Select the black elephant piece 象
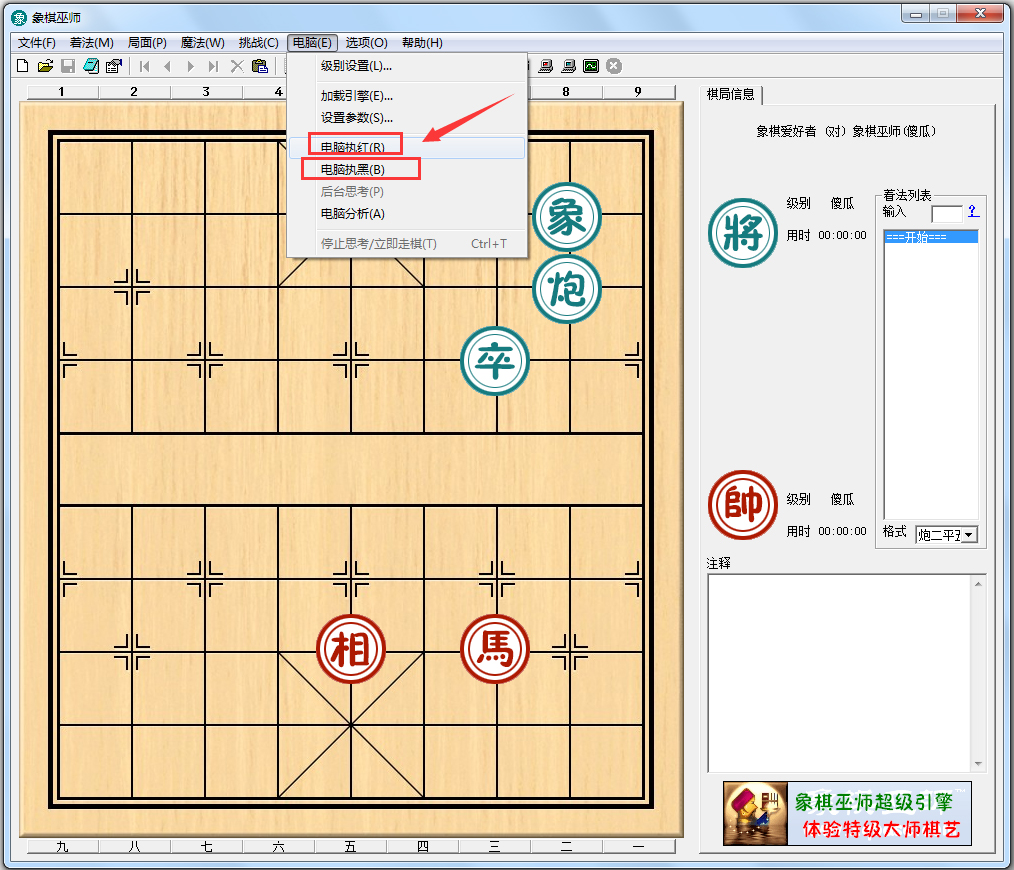 567,217
